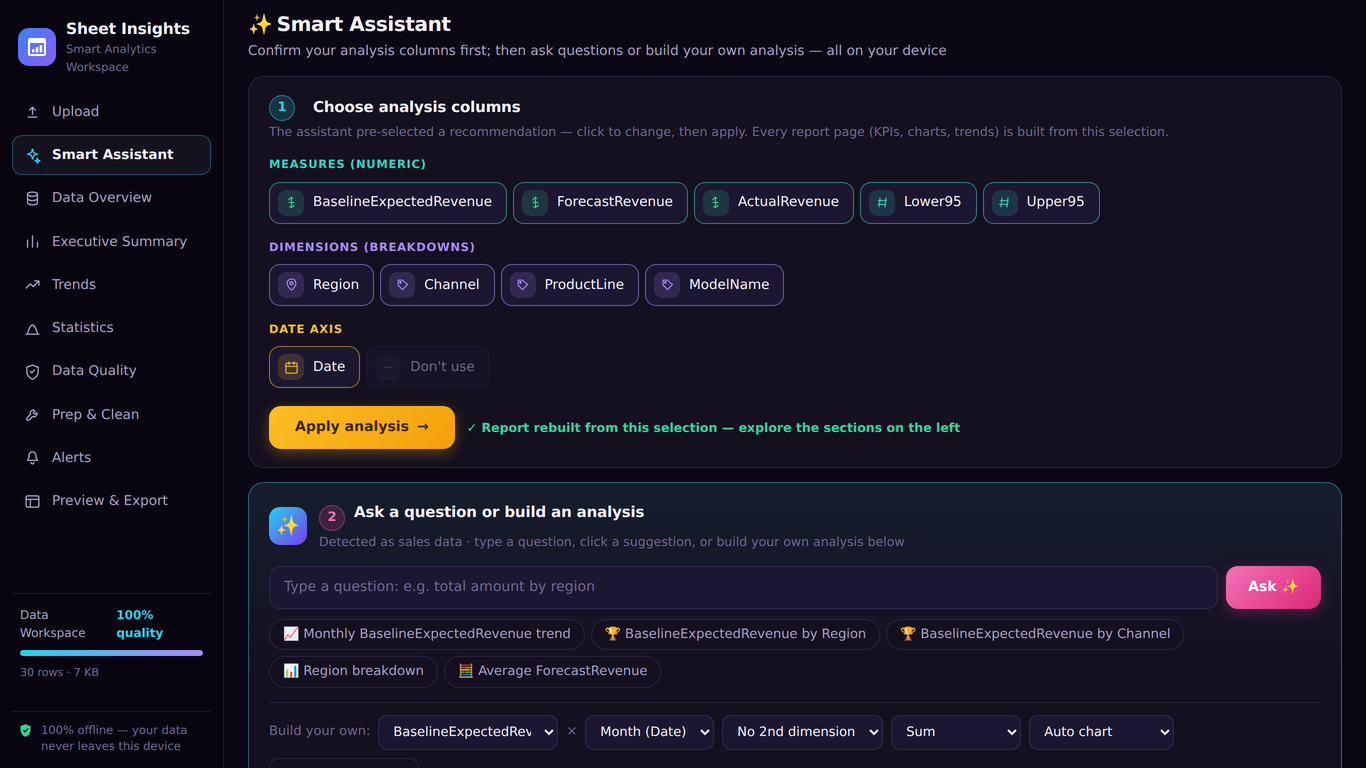Open the Auto chart type dropdown
This screenshot has width=1366, height=768.
tap(1101, 732)
